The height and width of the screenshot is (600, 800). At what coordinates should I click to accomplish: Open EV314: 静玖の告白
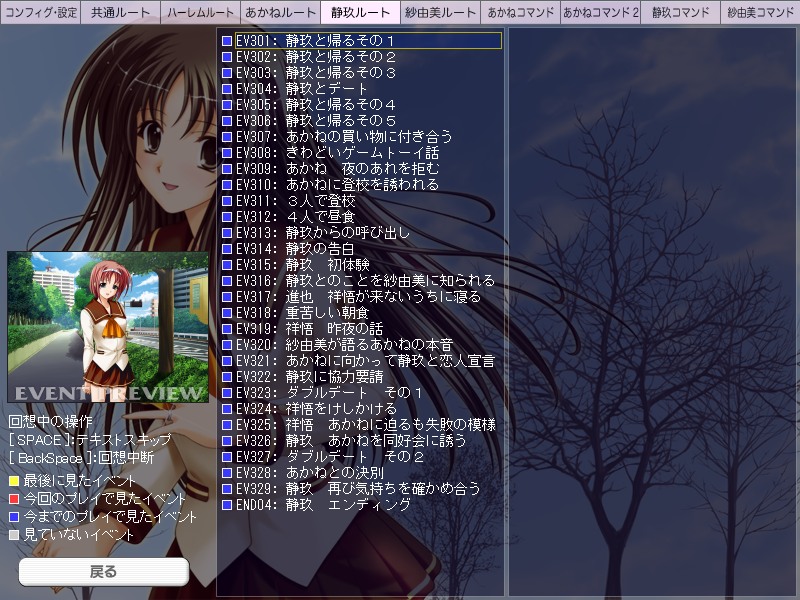coord(295,249)
